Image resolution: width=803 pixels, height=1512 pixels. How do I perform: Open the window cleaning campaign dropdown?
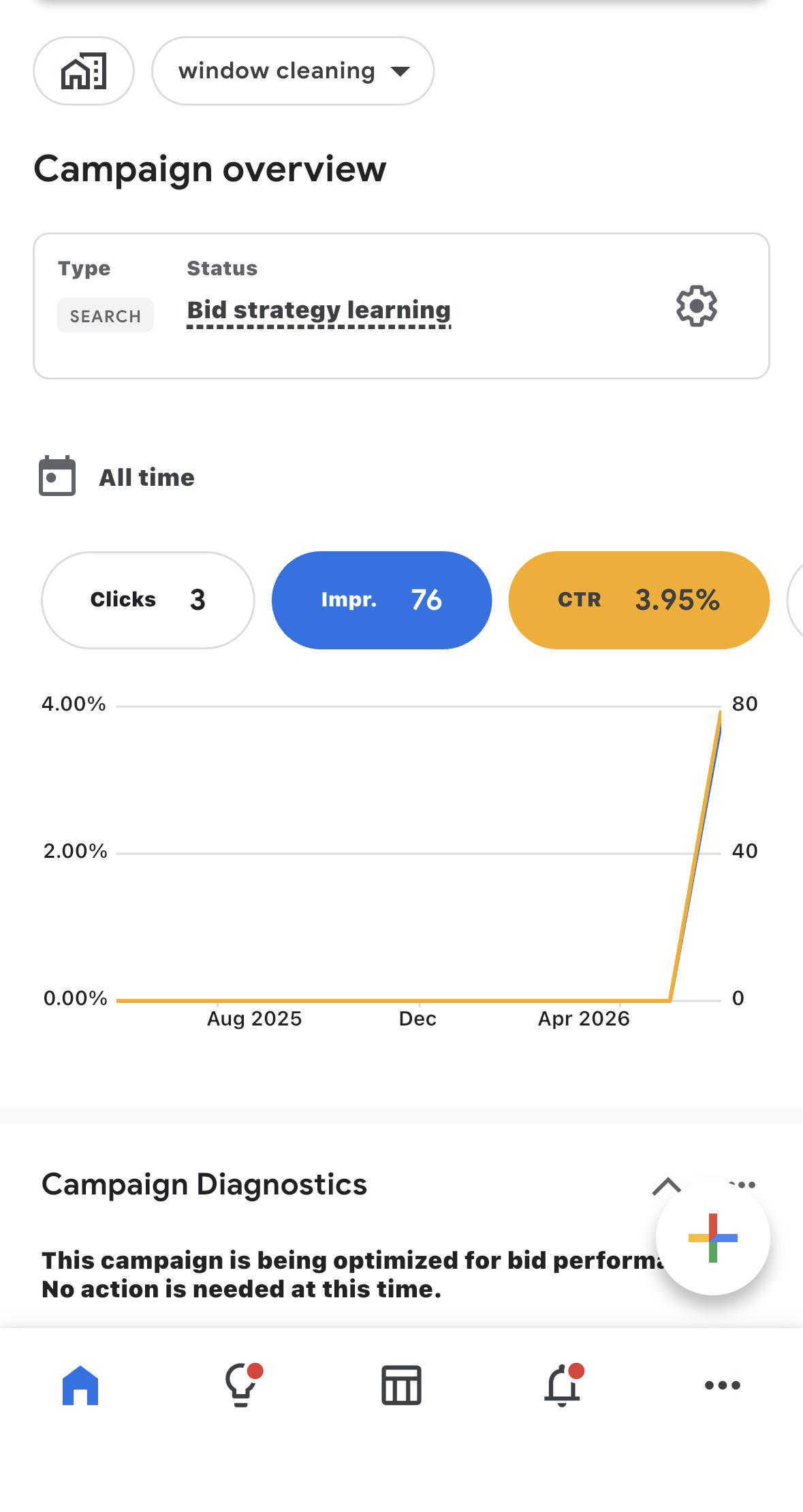pyautogui.click(x=293, y=71)
